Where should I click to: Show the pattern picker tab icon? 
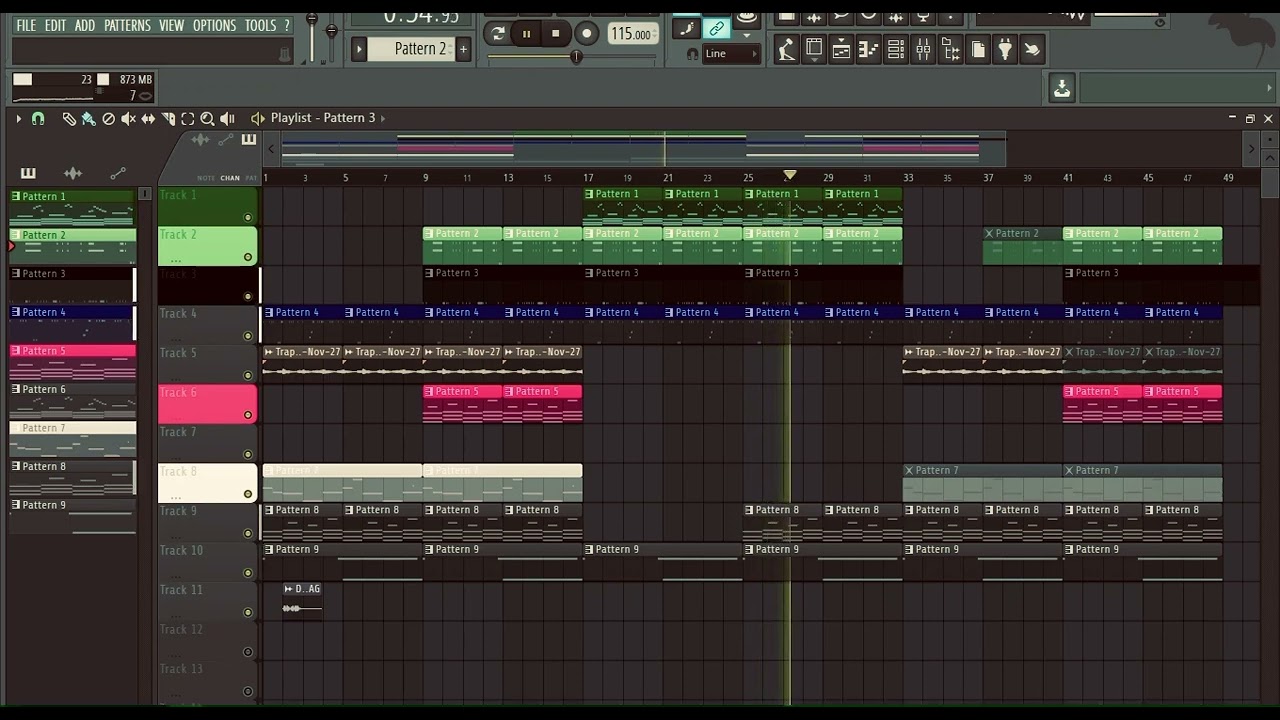pos(28,173)
